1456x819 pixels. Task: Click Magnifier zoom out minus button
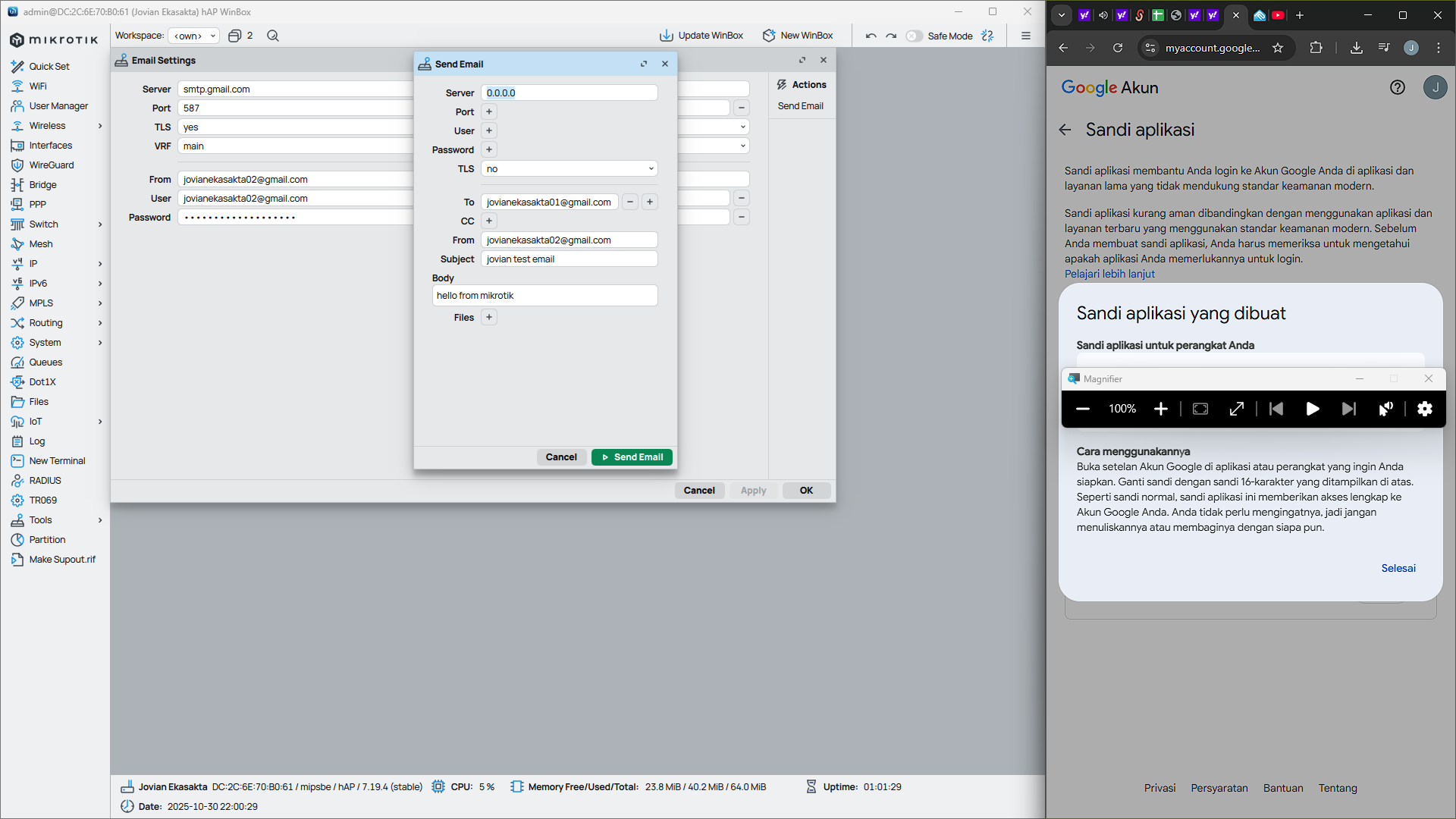coord(1083,409)
